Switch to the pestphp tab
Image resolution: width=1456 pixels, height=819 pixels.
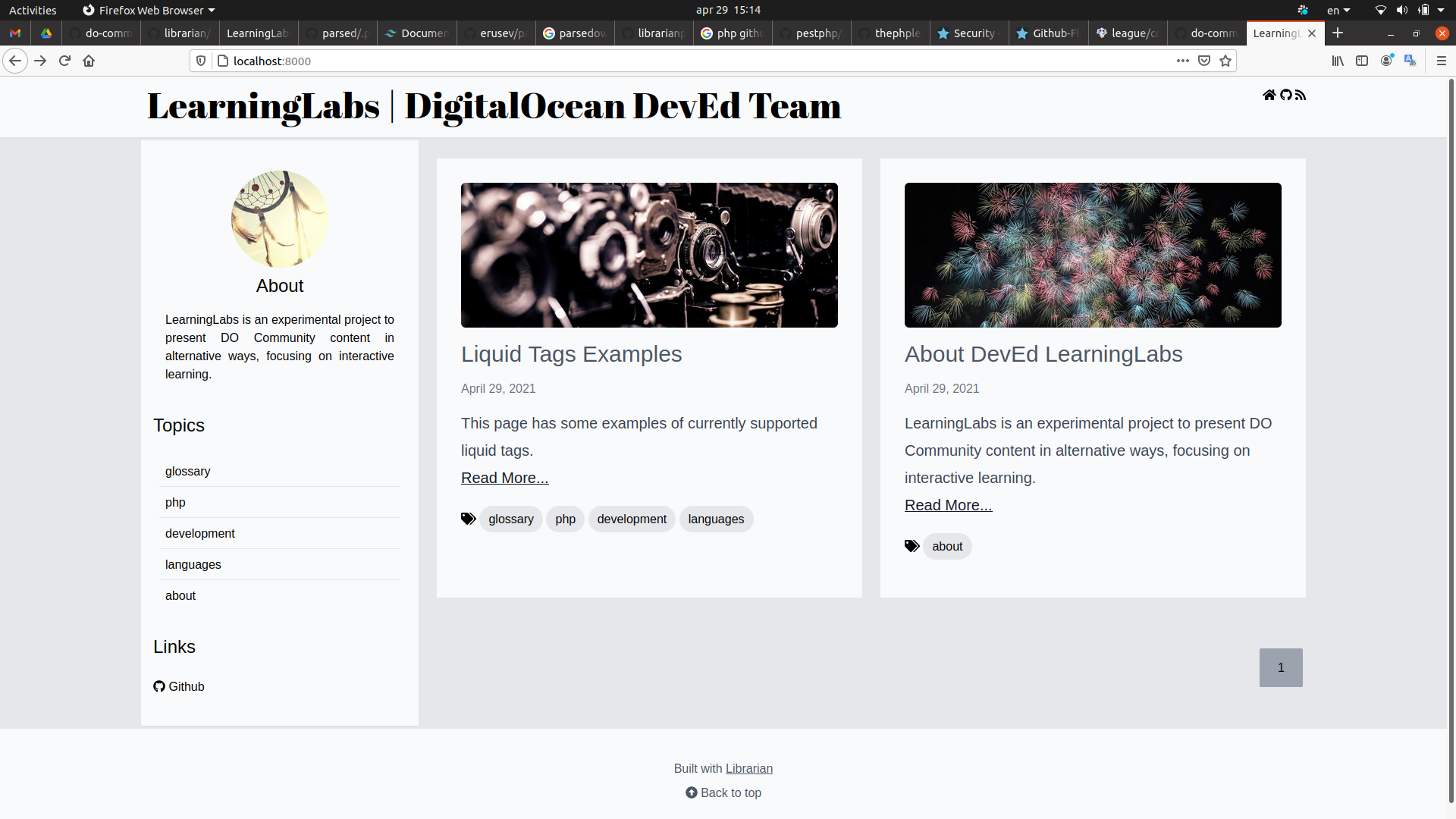(x=811, y=33)
